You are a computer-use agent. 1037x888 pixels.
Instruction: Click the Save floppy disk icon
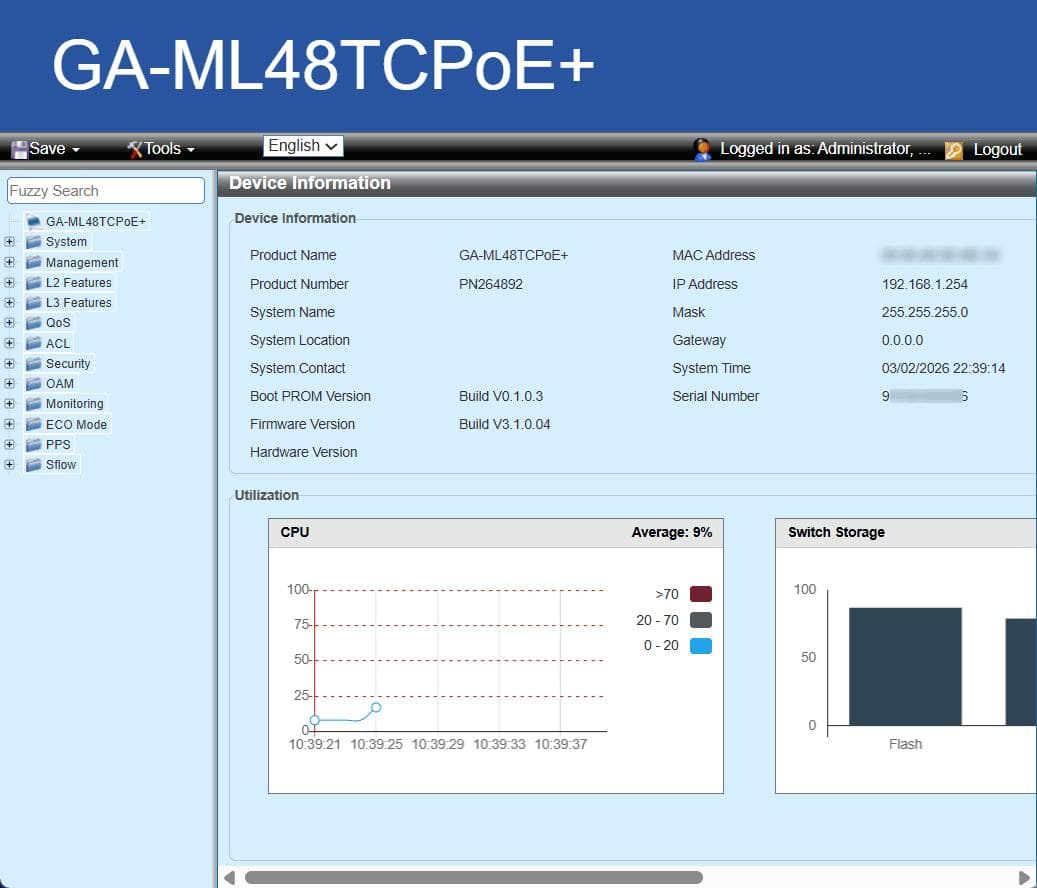[x=20, y=147]
